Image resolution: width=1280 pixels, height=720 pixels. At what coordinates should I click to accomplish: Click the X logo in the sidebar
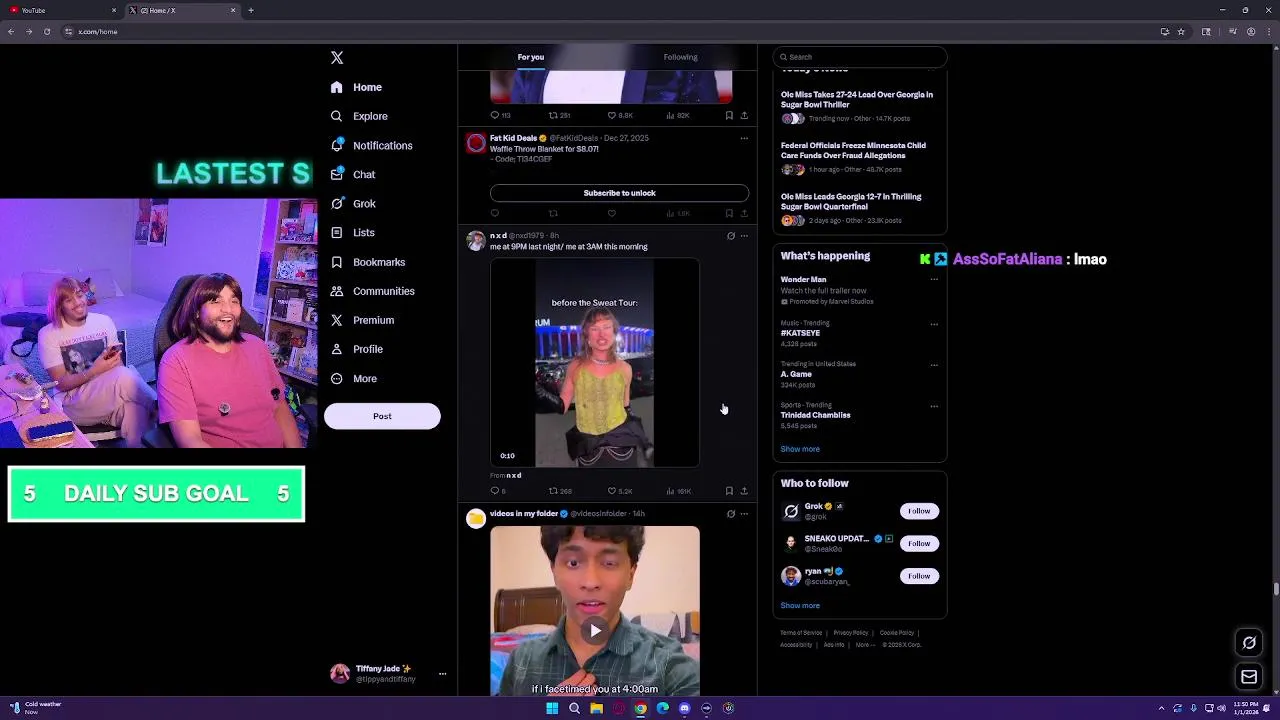[x=337, y=58]
